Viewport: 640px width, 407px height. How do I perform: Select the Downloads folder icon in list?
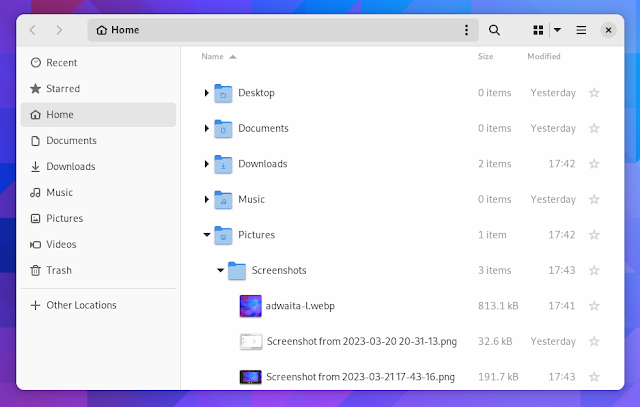pyautogui.click(x=223, y=165)
